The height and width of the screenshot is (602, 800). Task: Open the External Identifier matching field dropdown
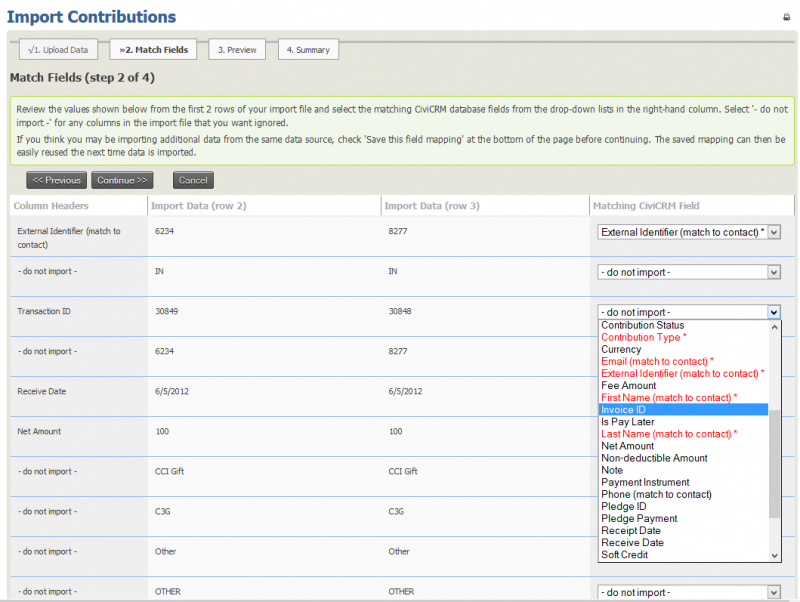(x=689, y=232)
